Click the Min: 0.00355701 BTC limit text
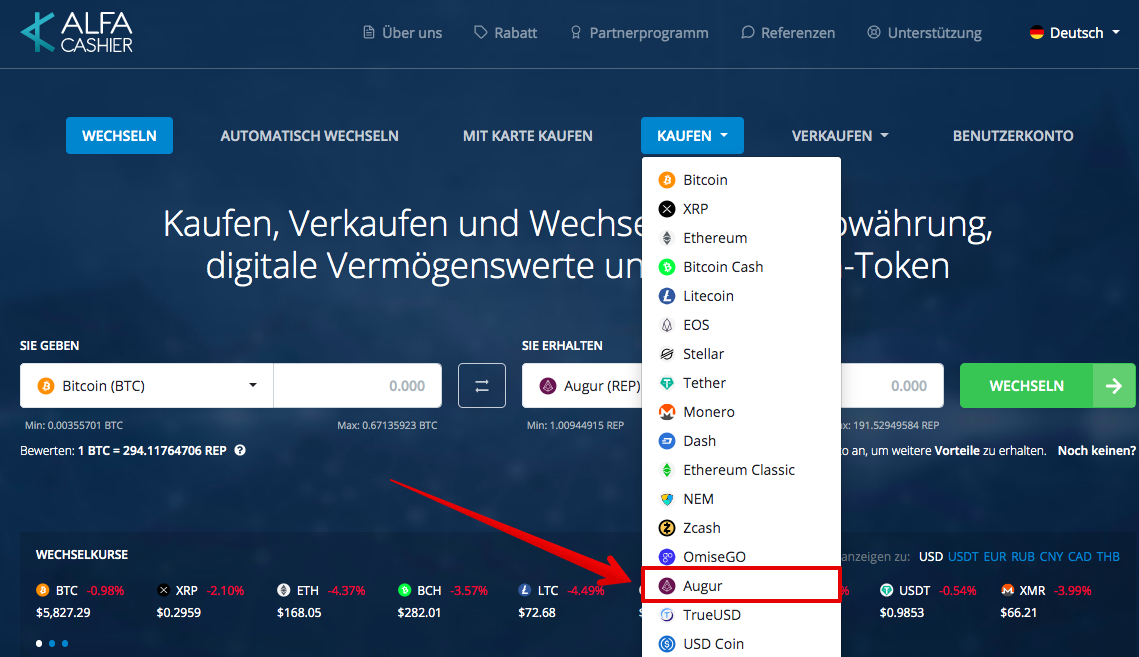Viewport: 1139px width, 657px height. 74,425
